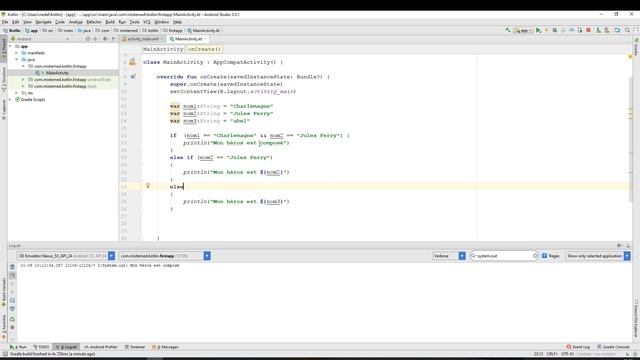
Task: Click the yellow warning marker atop editor scrollbar
Action: coord(630,56)
